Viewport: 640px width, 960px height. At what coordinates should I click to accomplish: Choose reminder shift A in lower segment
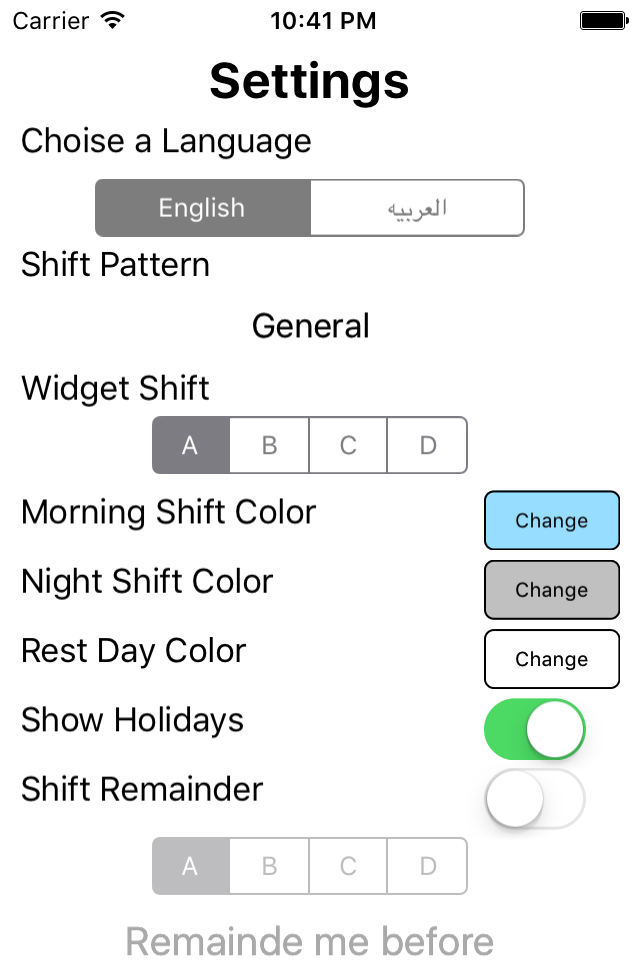(191, 866)
